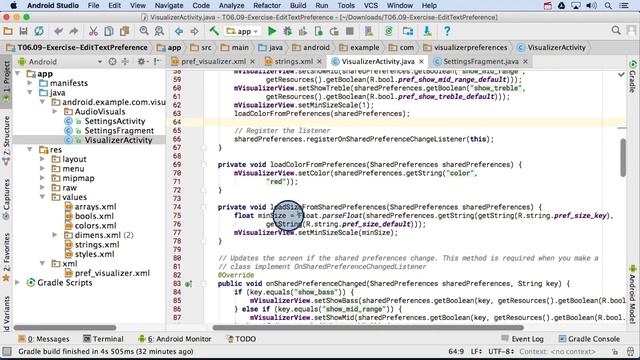This screenshot has height=360, width=640.
Task: Click the Paste icon in toolbar
Action: coord(124,31)
